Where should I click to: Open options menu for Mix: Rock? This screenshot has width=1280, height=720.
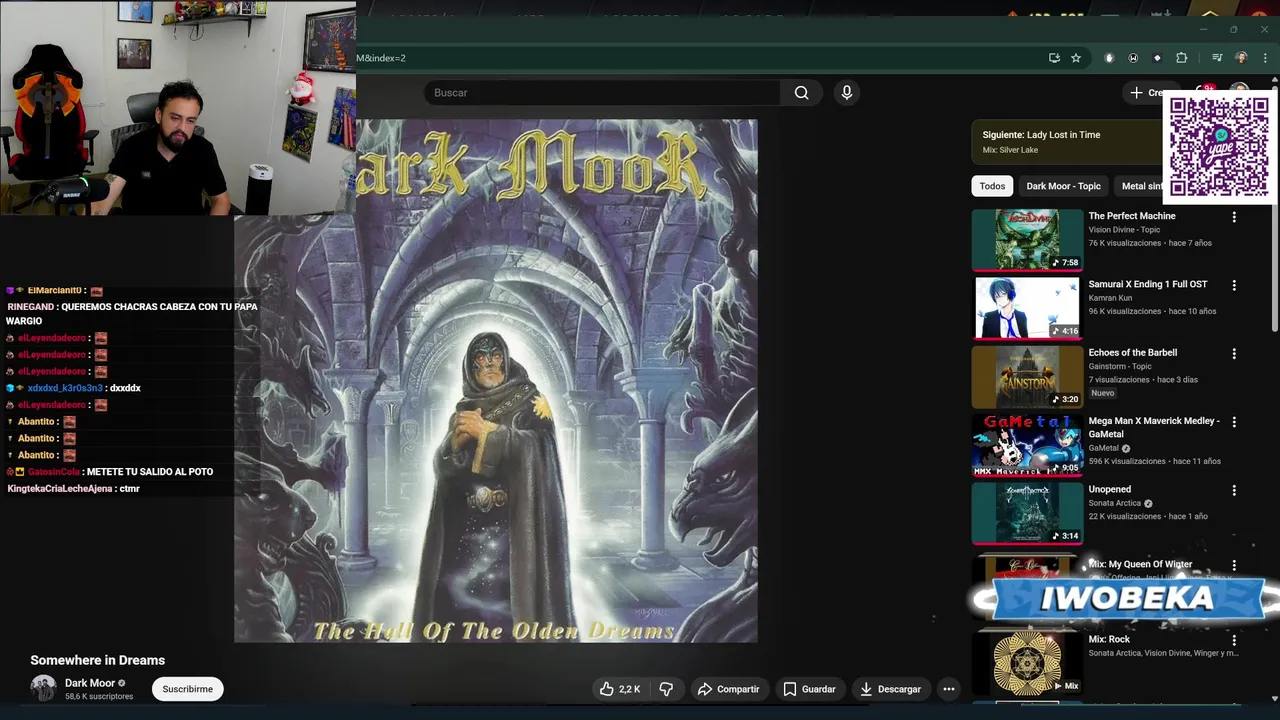point(1234,640)
